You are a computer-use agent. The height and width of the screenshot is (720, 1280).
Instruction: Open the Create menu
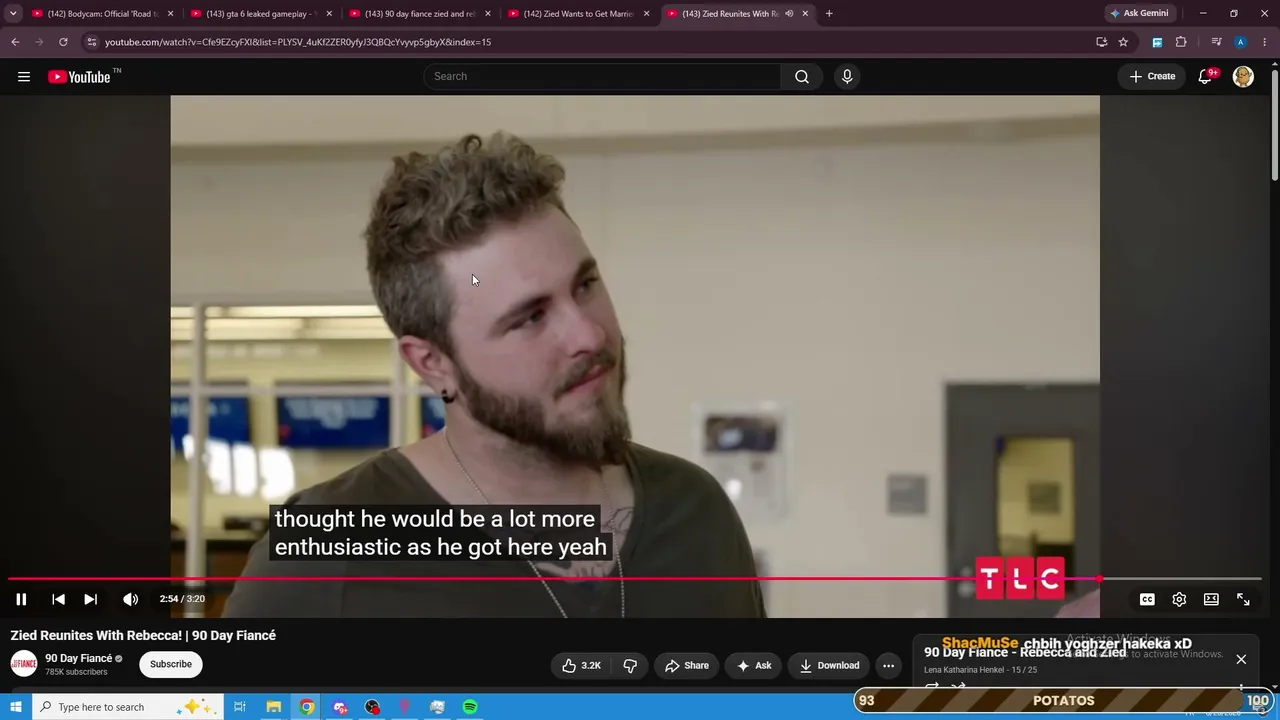pos(1152,77)
